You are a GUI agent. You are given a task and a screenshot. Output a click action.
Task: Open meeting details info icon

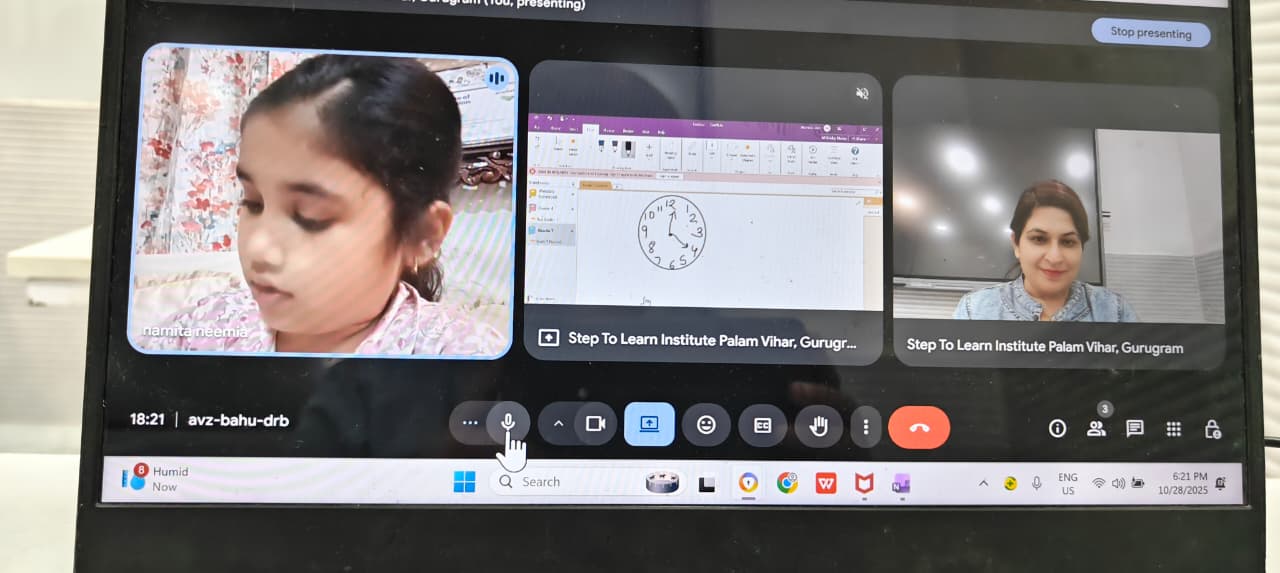(1057, 428)
